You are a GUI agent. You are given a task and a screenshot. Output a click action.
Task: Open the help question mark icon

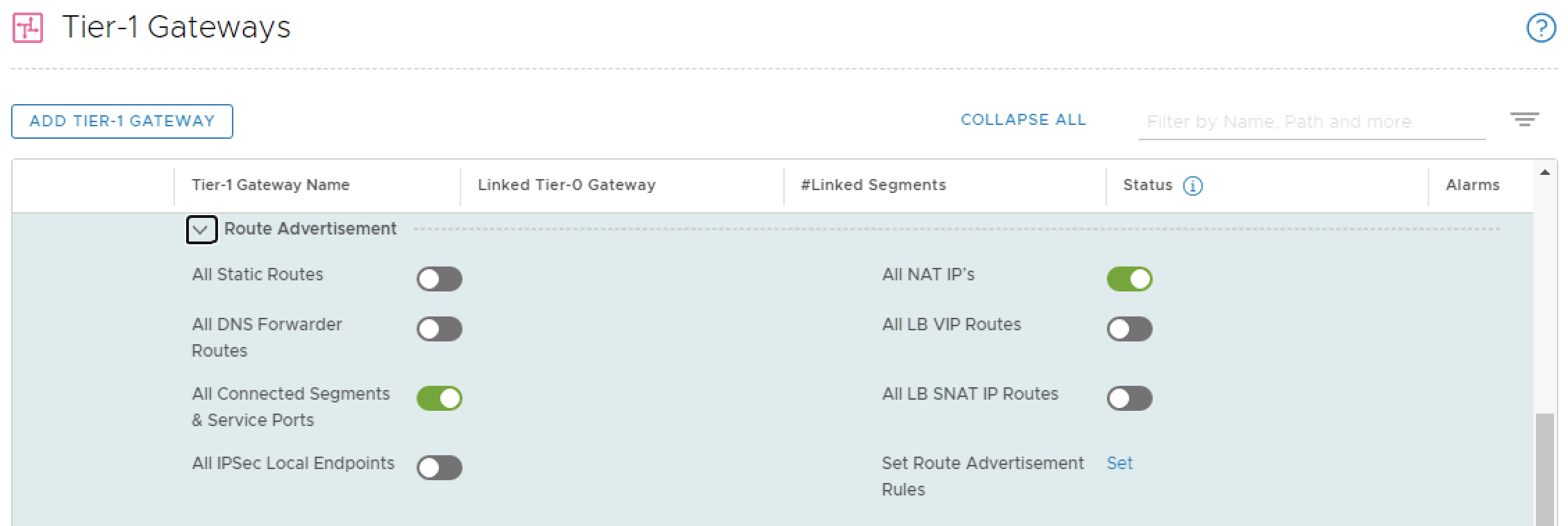1540,28
